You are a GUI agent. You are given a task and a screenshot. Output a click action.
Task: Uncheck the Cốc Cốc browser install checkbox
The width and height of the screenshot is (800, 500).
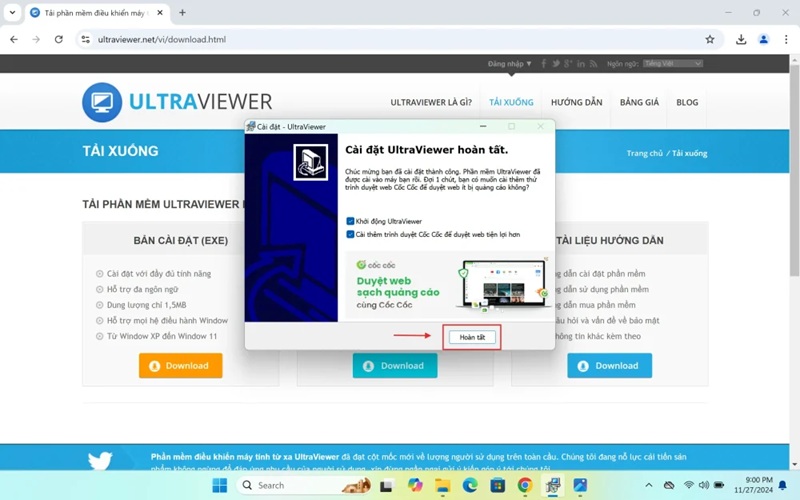tap(350, 234)
